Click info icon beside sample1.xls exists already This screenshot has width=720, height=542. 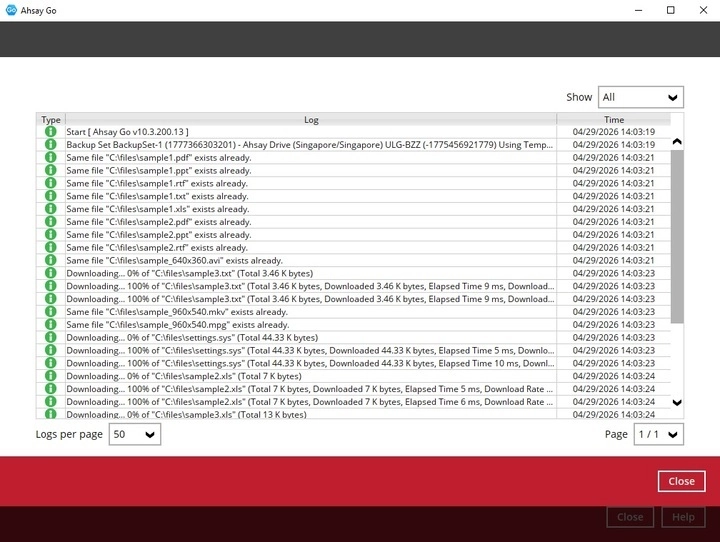pos(51,209)
